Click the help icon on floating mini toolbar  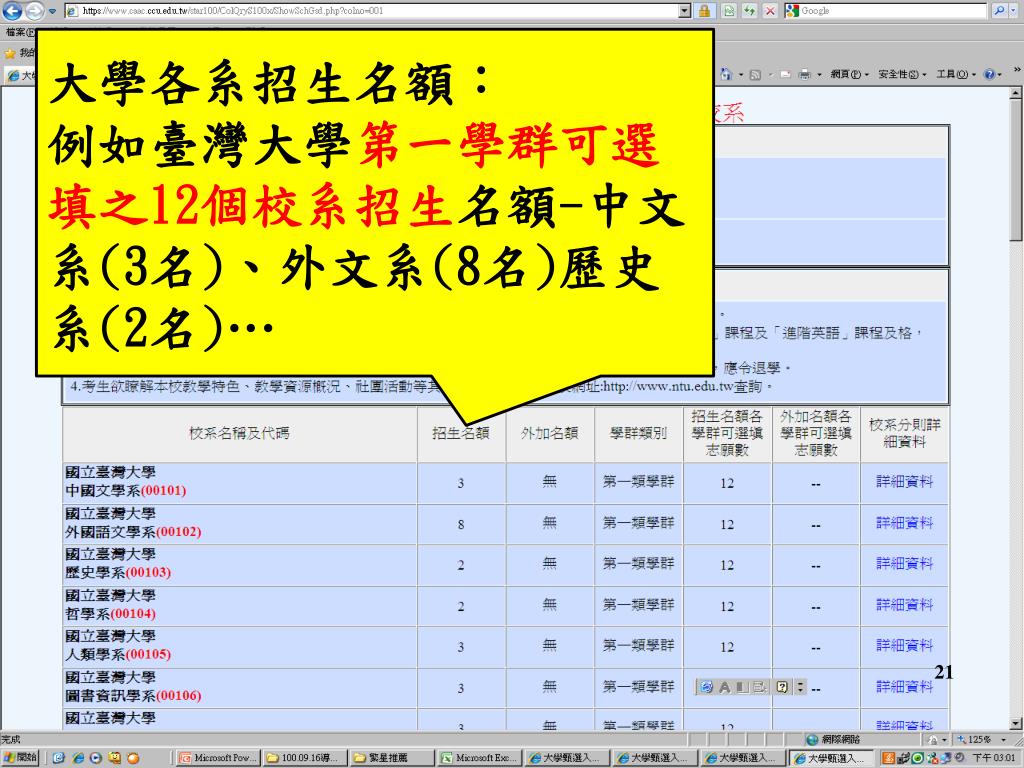click(x=782, y=686)
